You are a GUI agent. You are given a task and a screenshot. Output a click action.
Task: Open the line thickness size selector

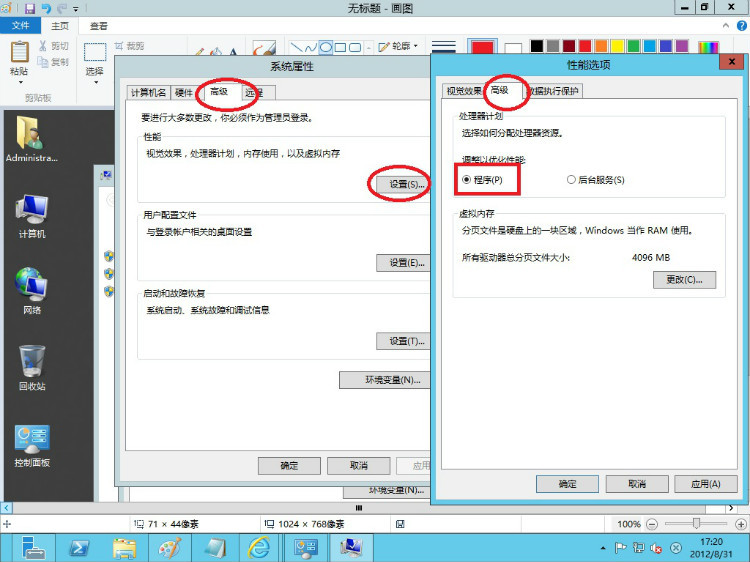coord(443,46)
